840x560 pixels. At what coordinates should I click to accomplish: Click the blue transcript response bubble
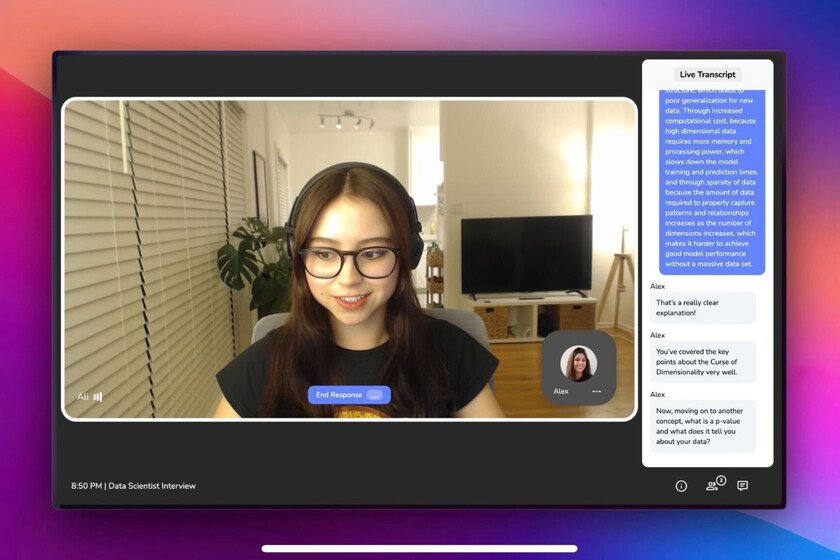tap(710, 180)
